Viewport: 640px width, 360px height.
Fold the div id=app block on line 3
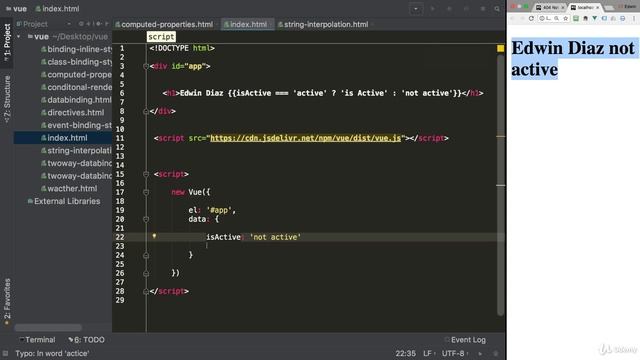pyautogui.click(x=146, y=66)
